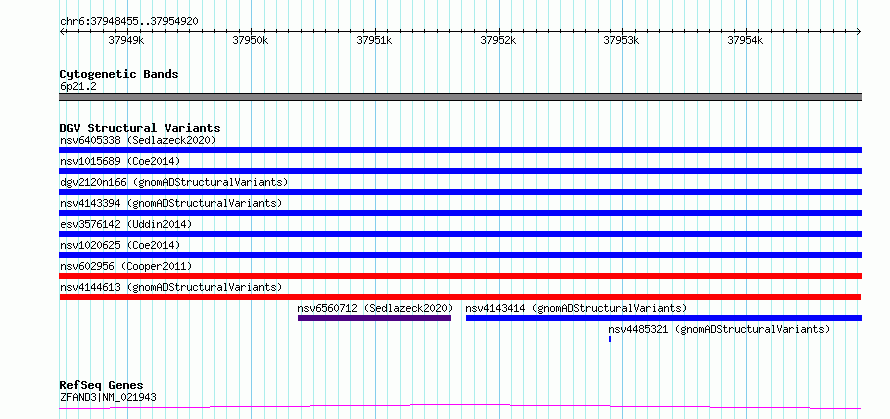Click the 37954k ruler tick label
Image resolution: width=890 pixels, height=419 pixels.
(x=745, y=40)
